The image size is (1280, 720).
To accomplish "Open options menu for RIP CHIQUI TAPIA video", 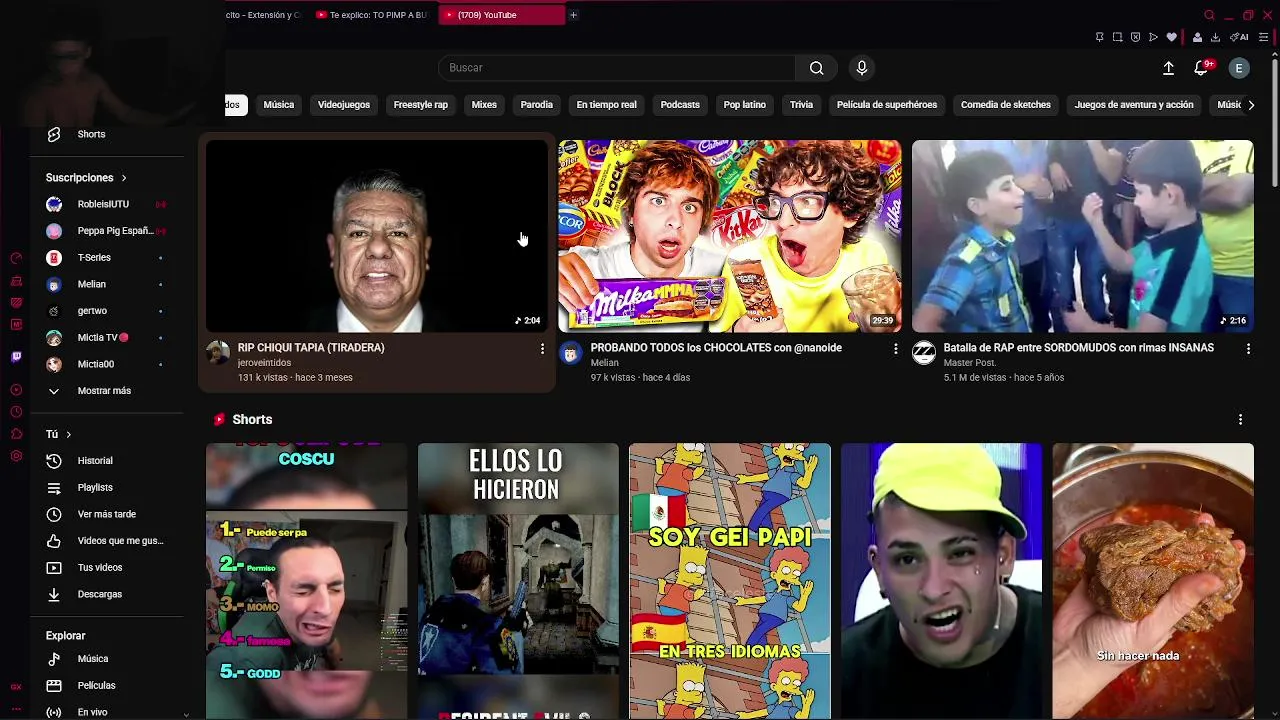I will pos(542,348).
